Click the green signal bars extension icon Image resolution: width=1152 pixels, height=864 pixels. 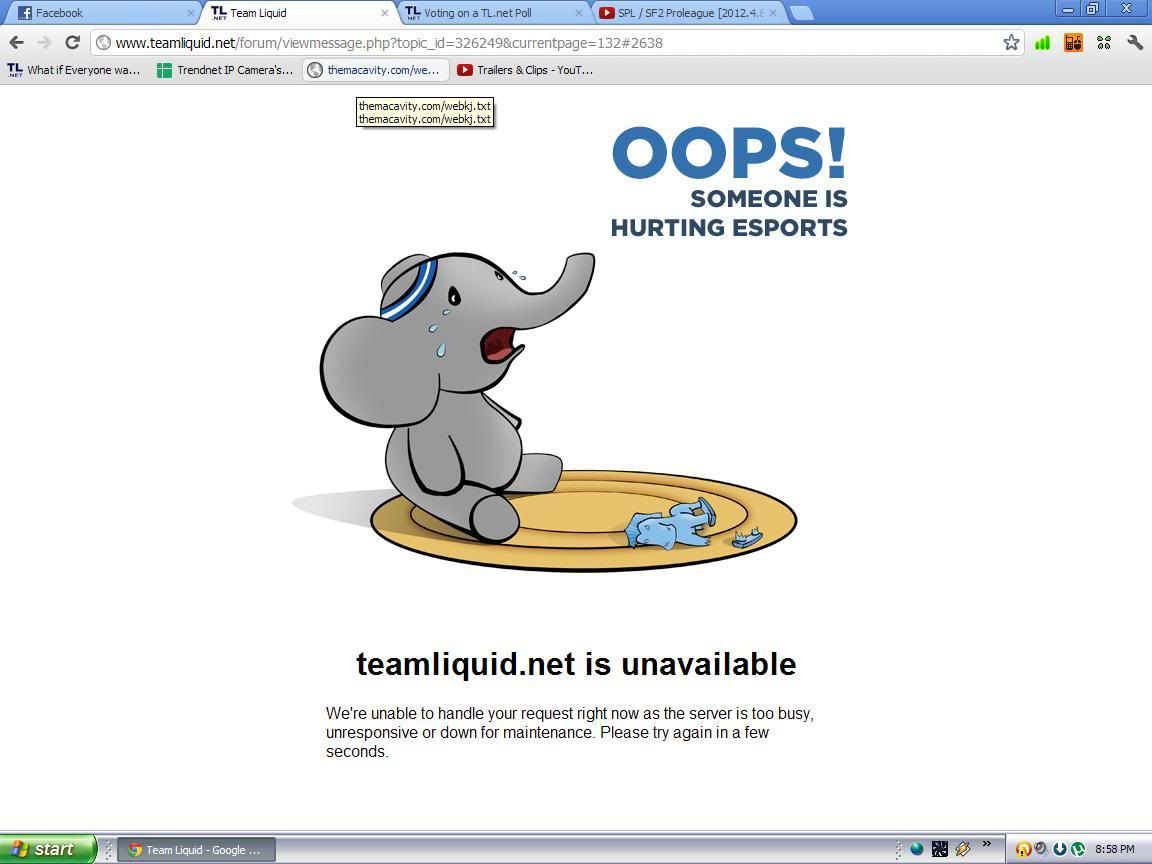pos(1041,43)
